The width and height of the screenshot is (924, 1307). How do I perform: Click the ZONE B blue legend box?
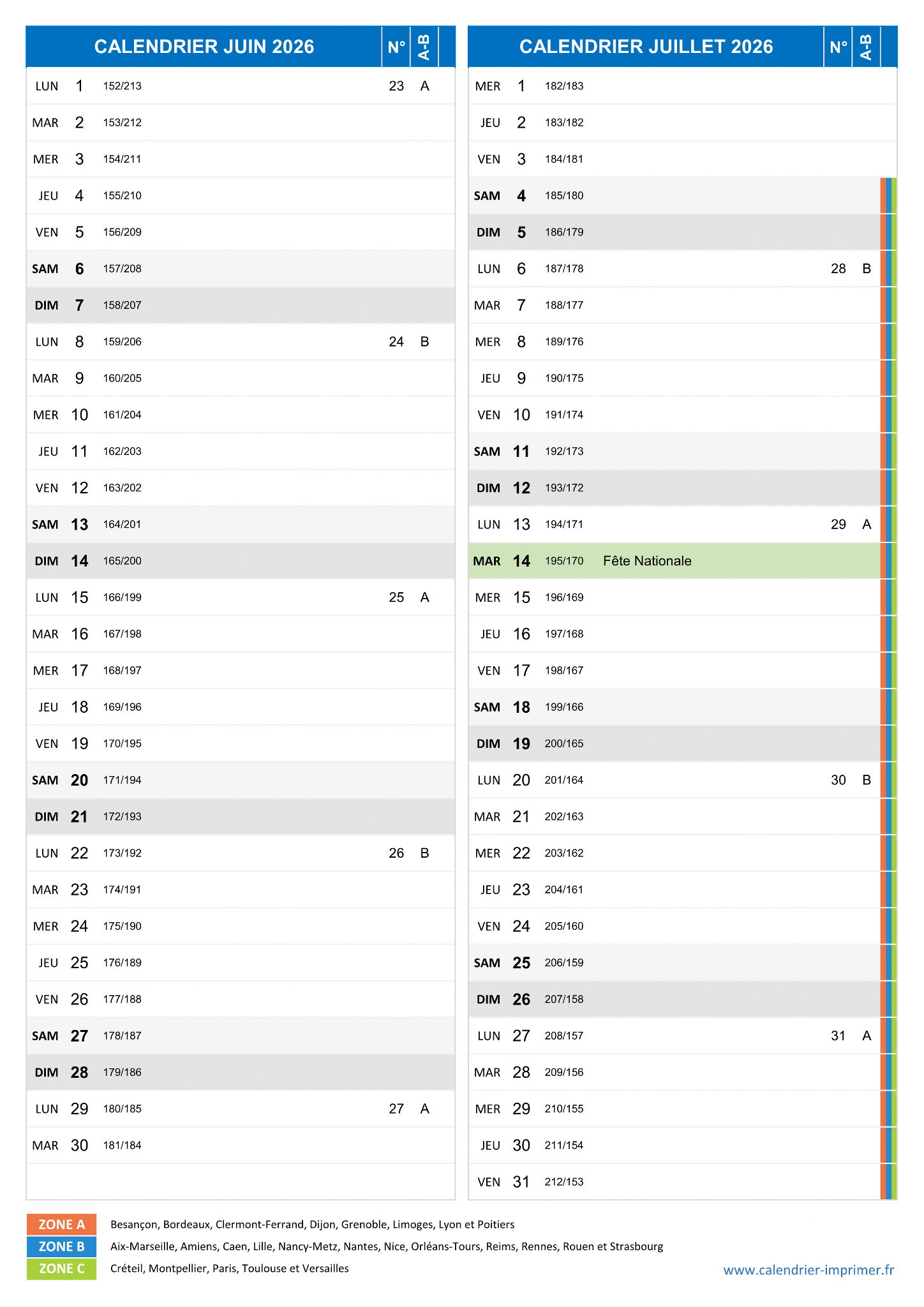pos(61,1246)
